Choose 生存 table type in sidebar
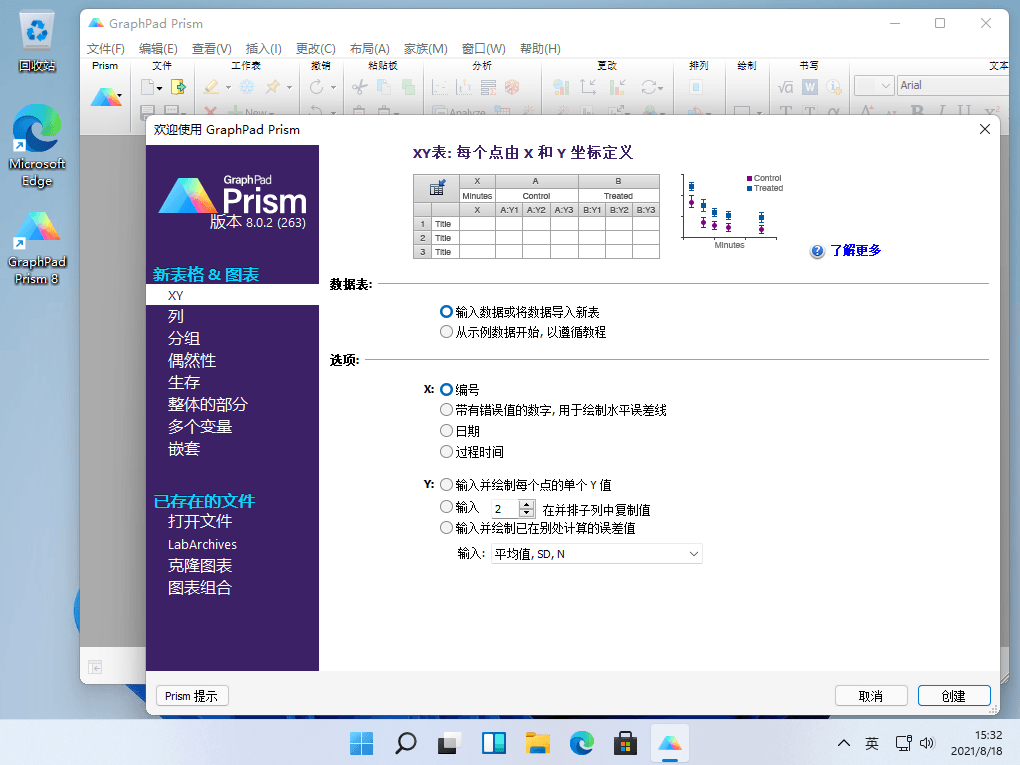The height and width of the screenshot is (765, 1020). [x=183, y=382]
